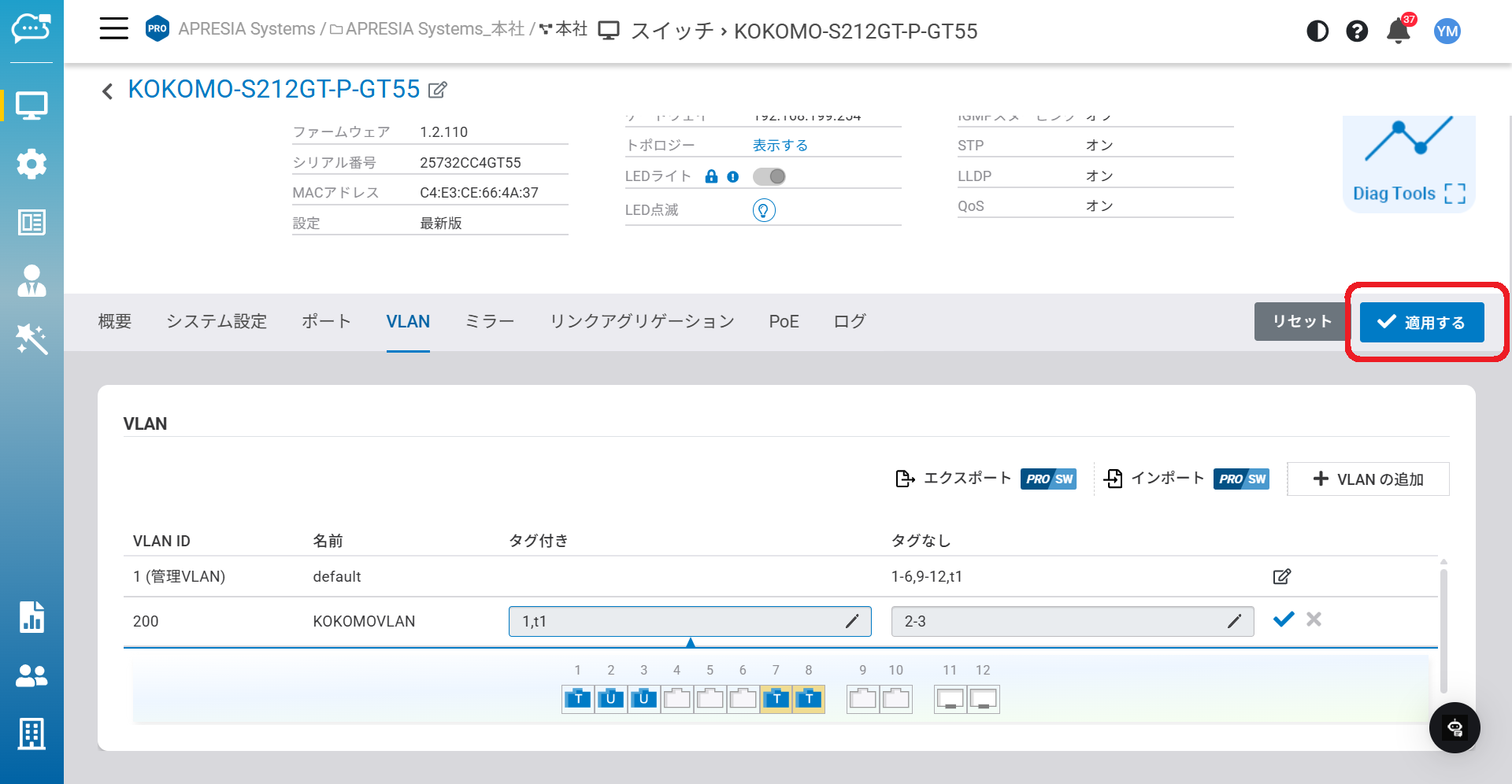Open the help question mark icon
Image resolution: width=1512 pixels, height=784 pixels.
pos(1356,31)
